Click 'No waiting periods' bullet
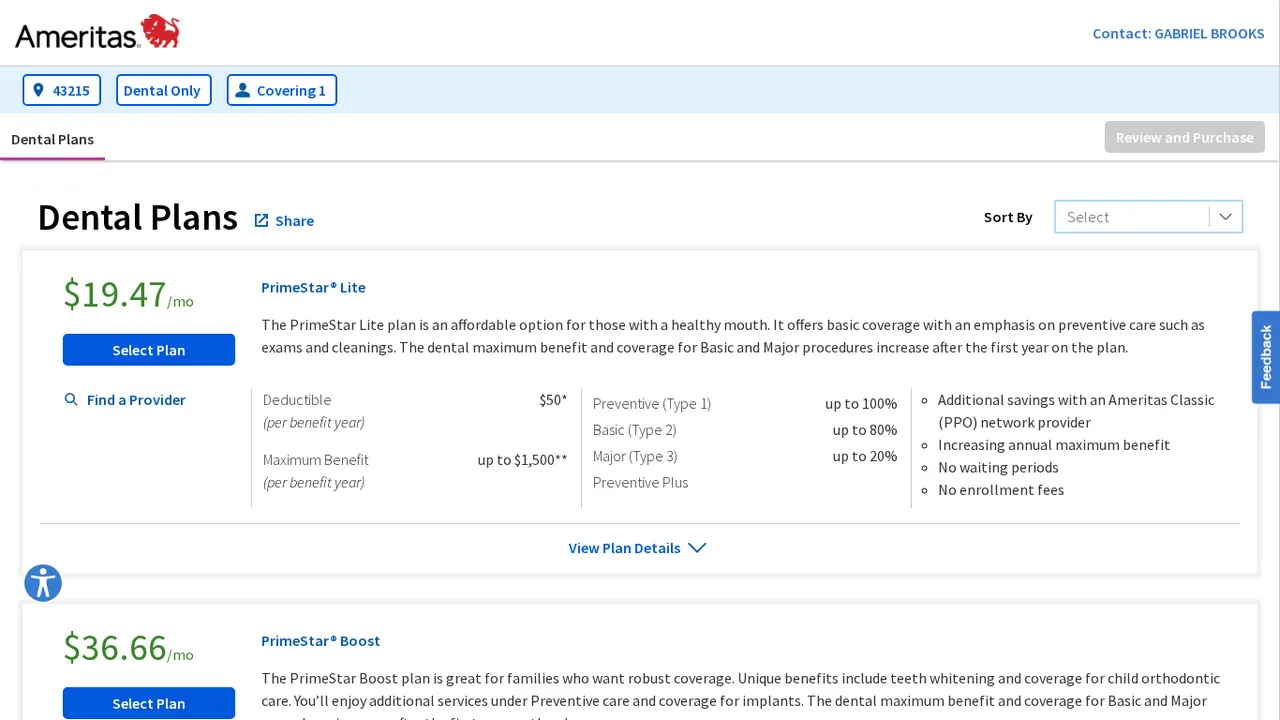This screenshot has height=720, width=1280. coord(998,467)
